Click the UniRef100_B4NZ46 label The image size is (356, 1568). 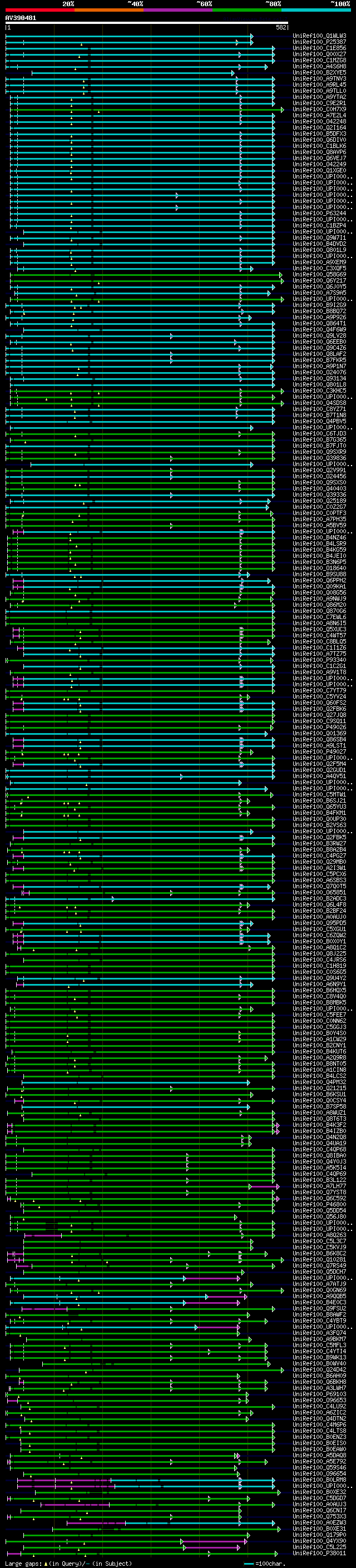pos(319,537)
